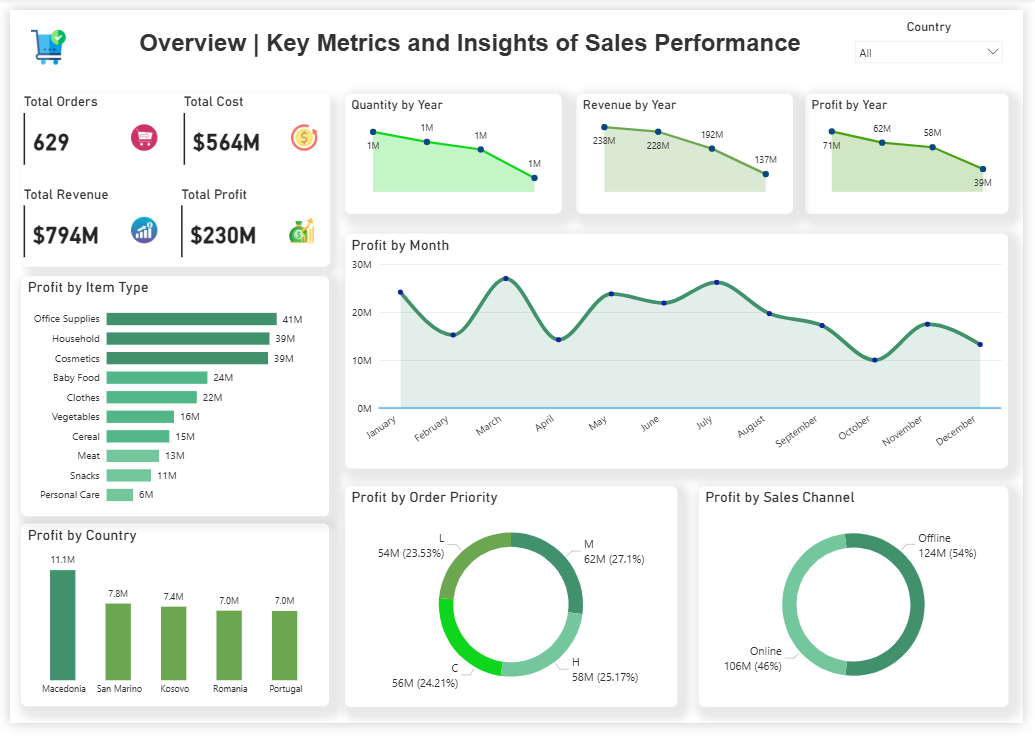Click the Kosovo country column
Screen dimensions: 1035x737
[174, 643]
